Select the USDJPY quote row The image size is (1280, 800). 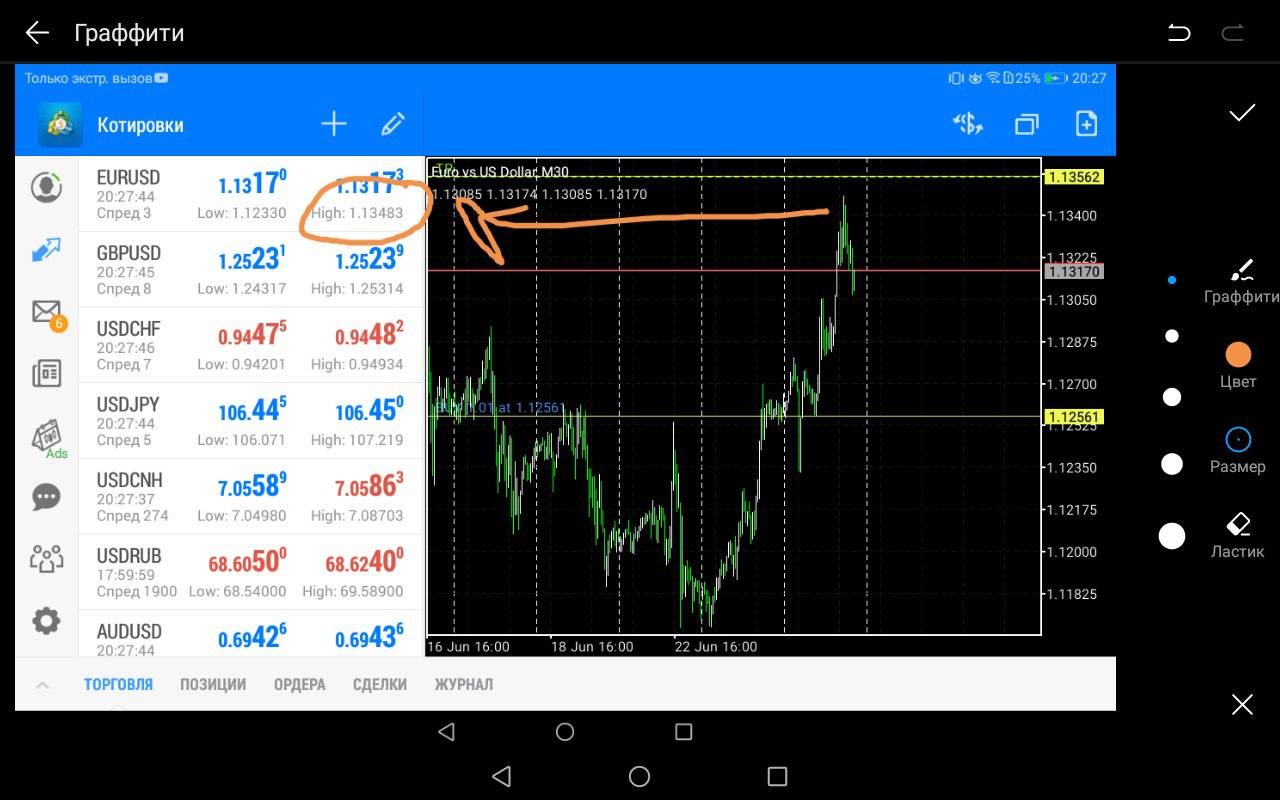[251, 421]
